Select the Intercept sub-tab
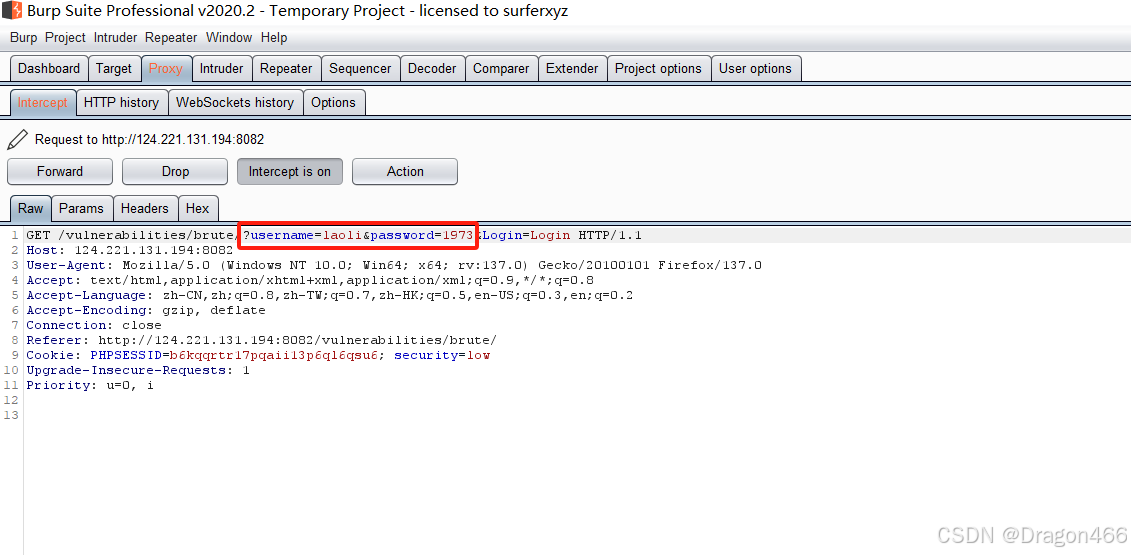The width and height of the screenshot is (1131, 555). [x=43, y=102]
